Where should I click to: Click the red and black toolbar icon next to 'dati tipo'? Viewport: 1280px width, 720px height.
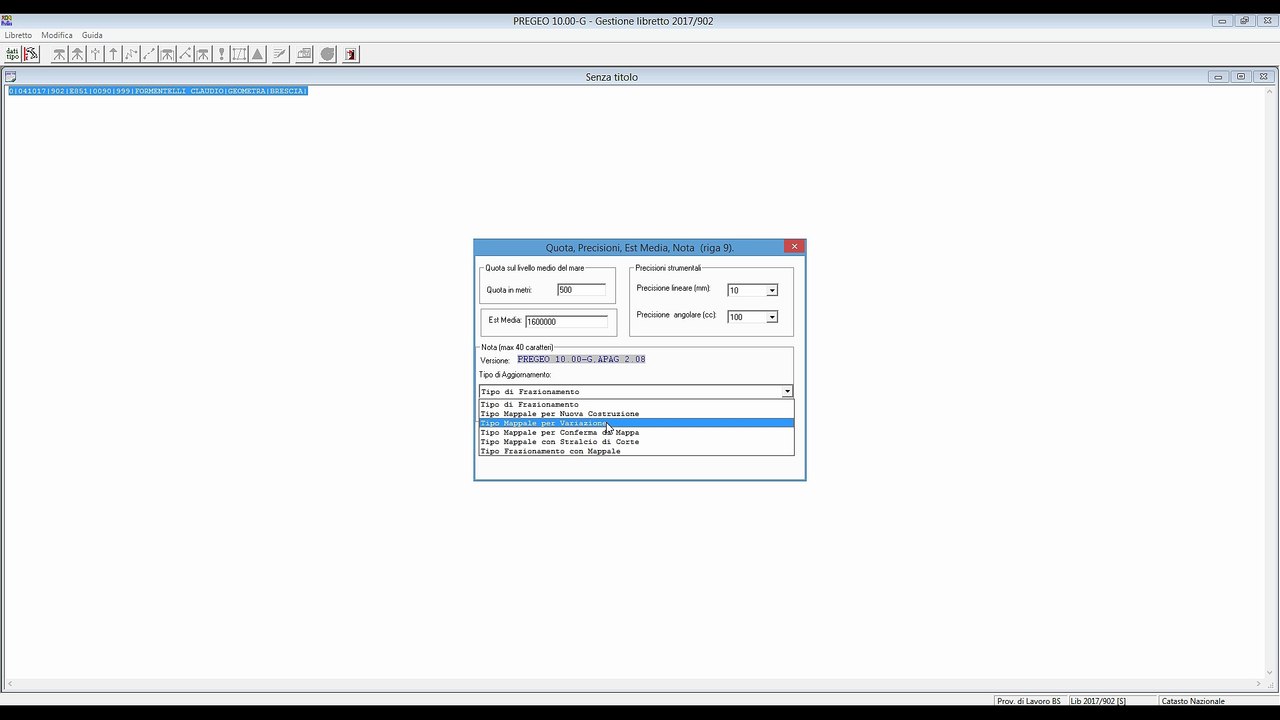pos(31,54)
